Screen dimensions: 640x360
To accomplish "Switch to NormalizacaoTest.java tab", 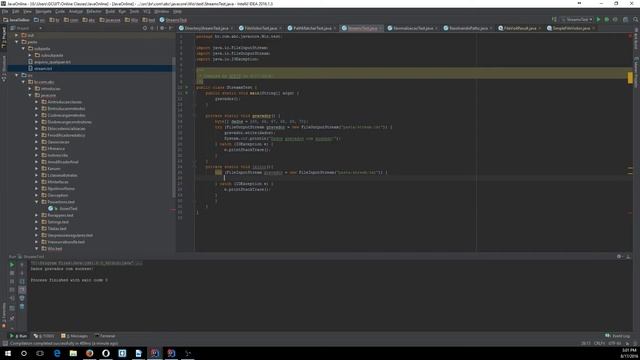I will pyautogui.click(x=413, y=28).
